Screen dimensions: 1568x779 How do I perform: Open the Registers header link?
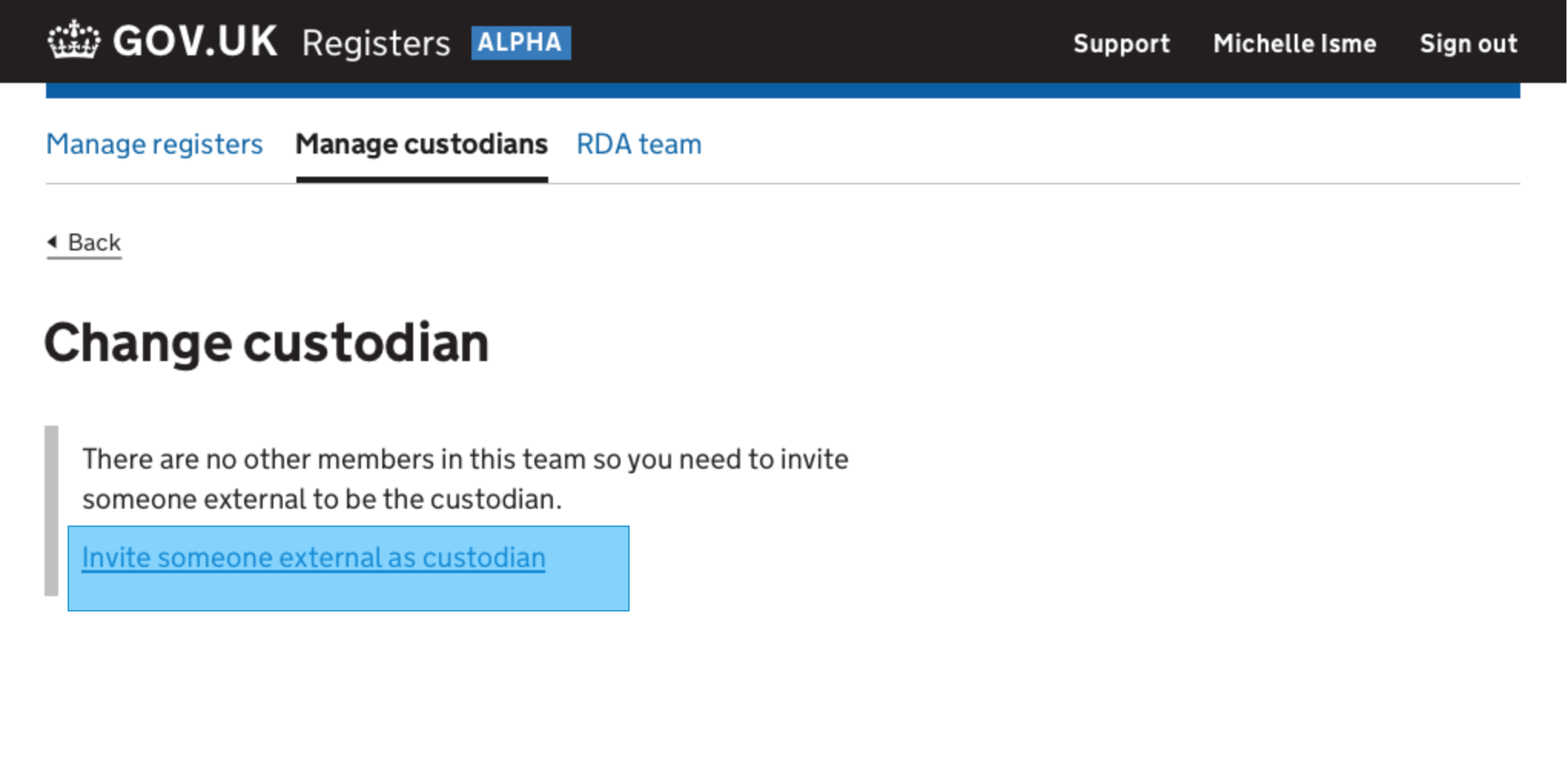click(x=376, y=43)
